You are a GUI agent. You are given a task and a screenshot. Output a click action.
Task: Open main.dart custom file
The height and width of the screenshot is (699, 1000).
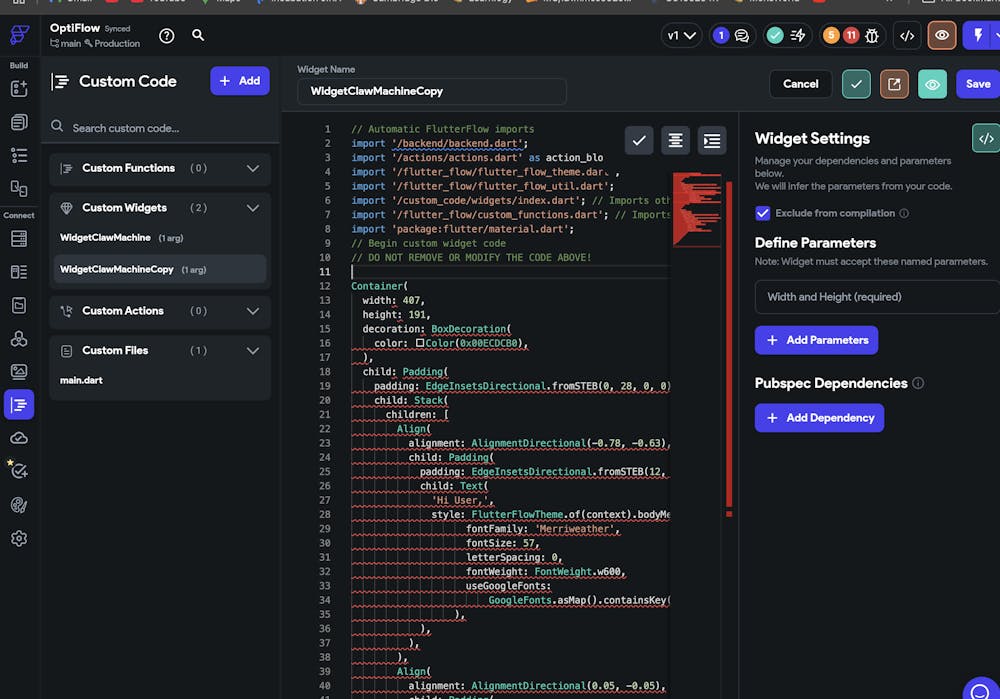coord(81,380)
